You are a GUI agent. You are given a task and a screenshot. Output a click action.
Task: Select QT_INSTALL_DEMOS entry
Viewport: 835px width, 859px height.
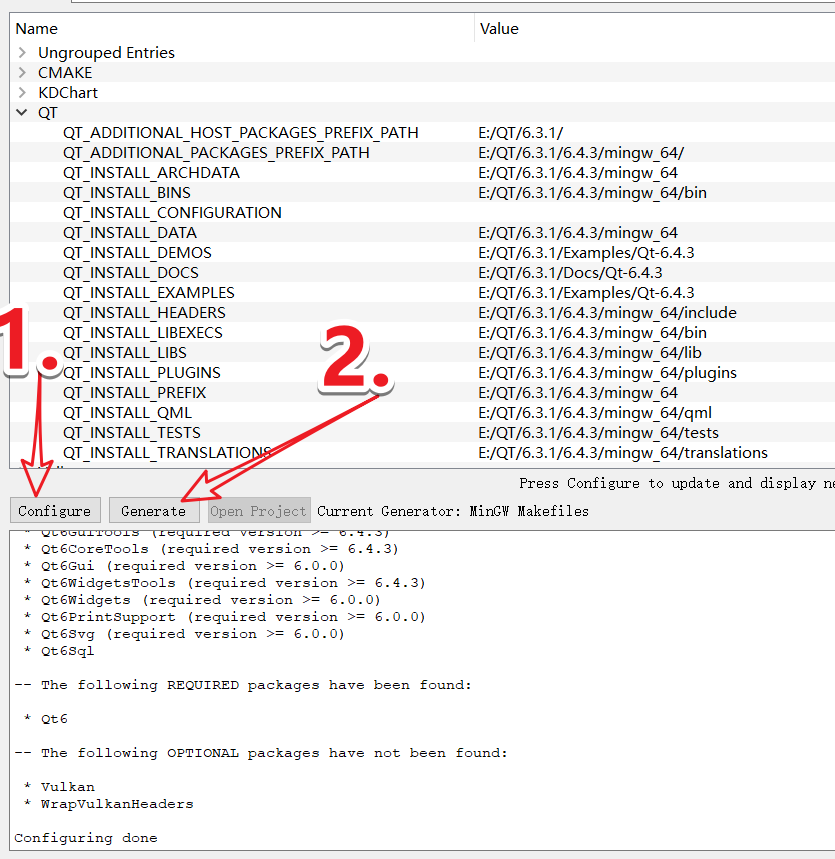coord(137,253)
